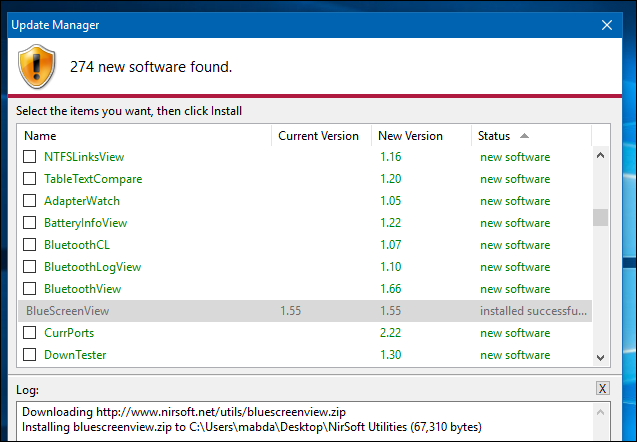This screenshot has width=637, height=442.
Task: Check the CurrPorts checkbox
Action: (x=29, y=332)
